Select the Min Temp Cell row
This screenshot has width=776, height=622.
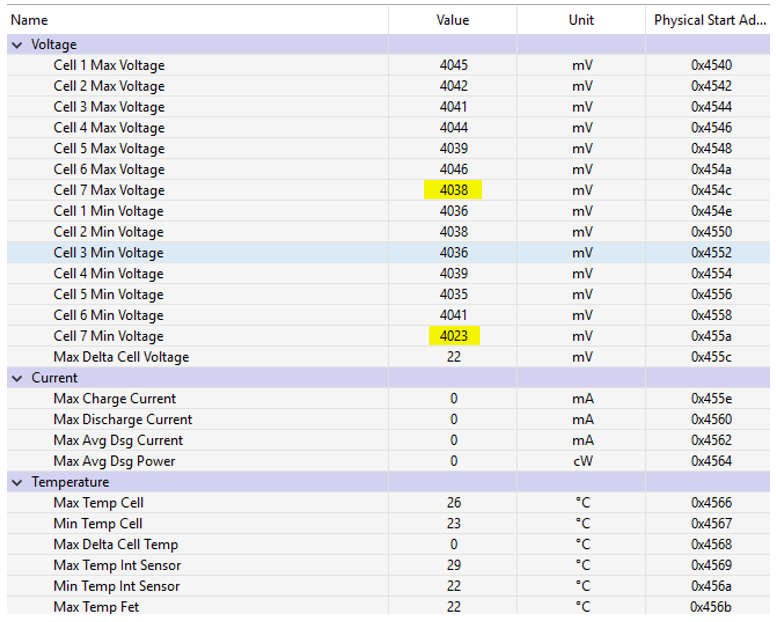pos(388,524)
